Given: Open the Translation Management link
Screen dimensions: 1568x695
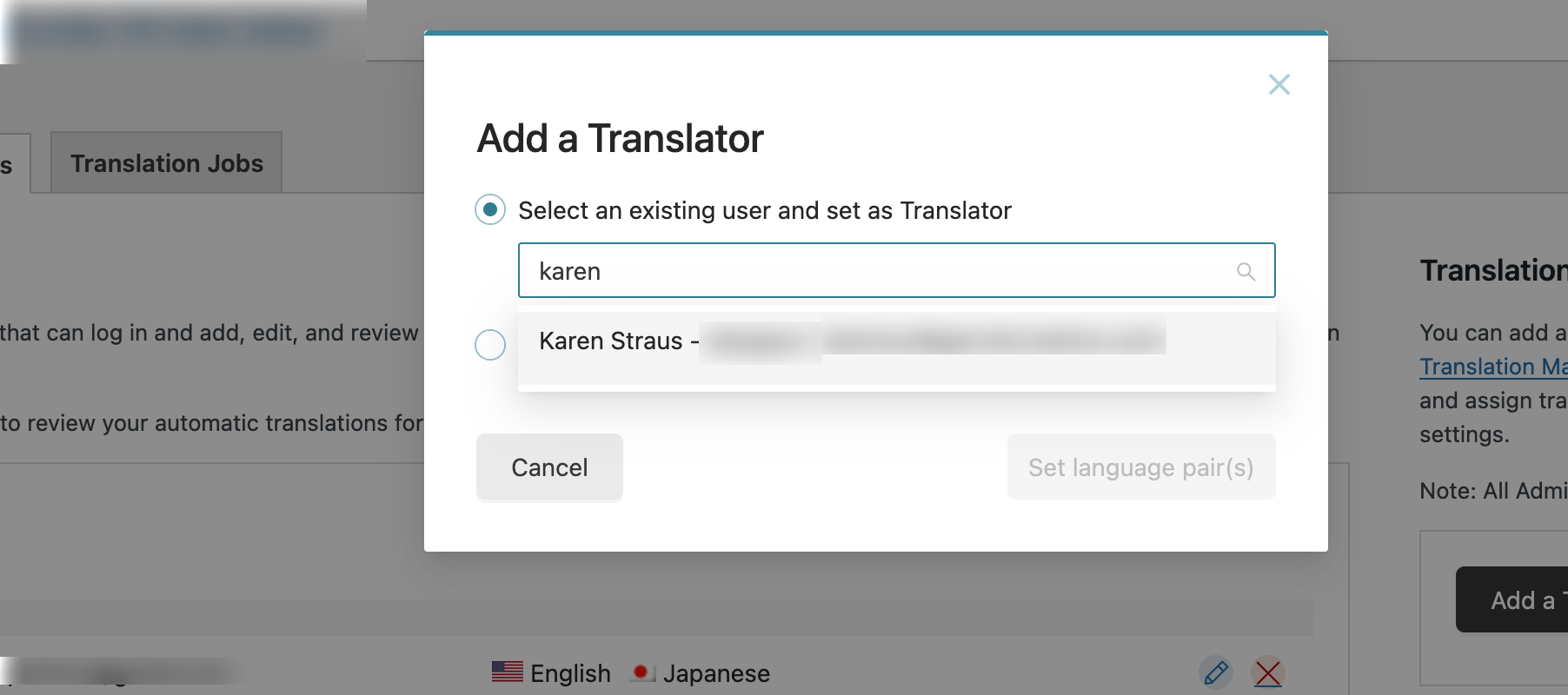Looking at the screenshot, I should click(x=1492, y=367).
